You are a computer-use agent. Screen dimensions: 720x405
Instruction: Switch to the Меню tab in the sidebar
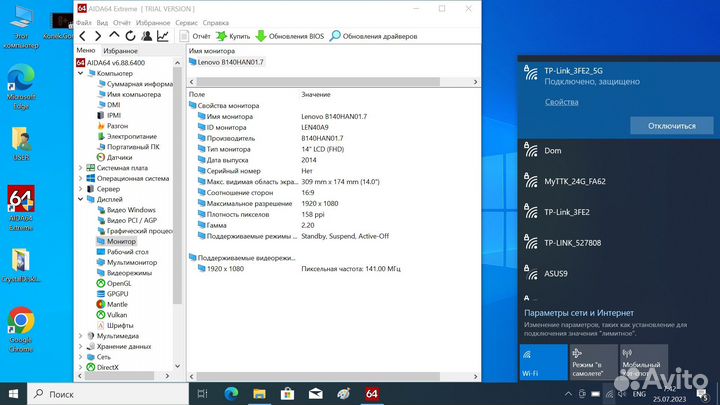(86, 50)
